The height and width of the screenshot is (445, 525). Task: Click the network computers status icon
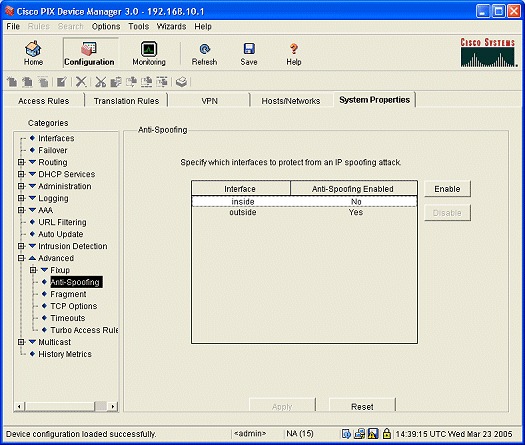coord(360,434)
